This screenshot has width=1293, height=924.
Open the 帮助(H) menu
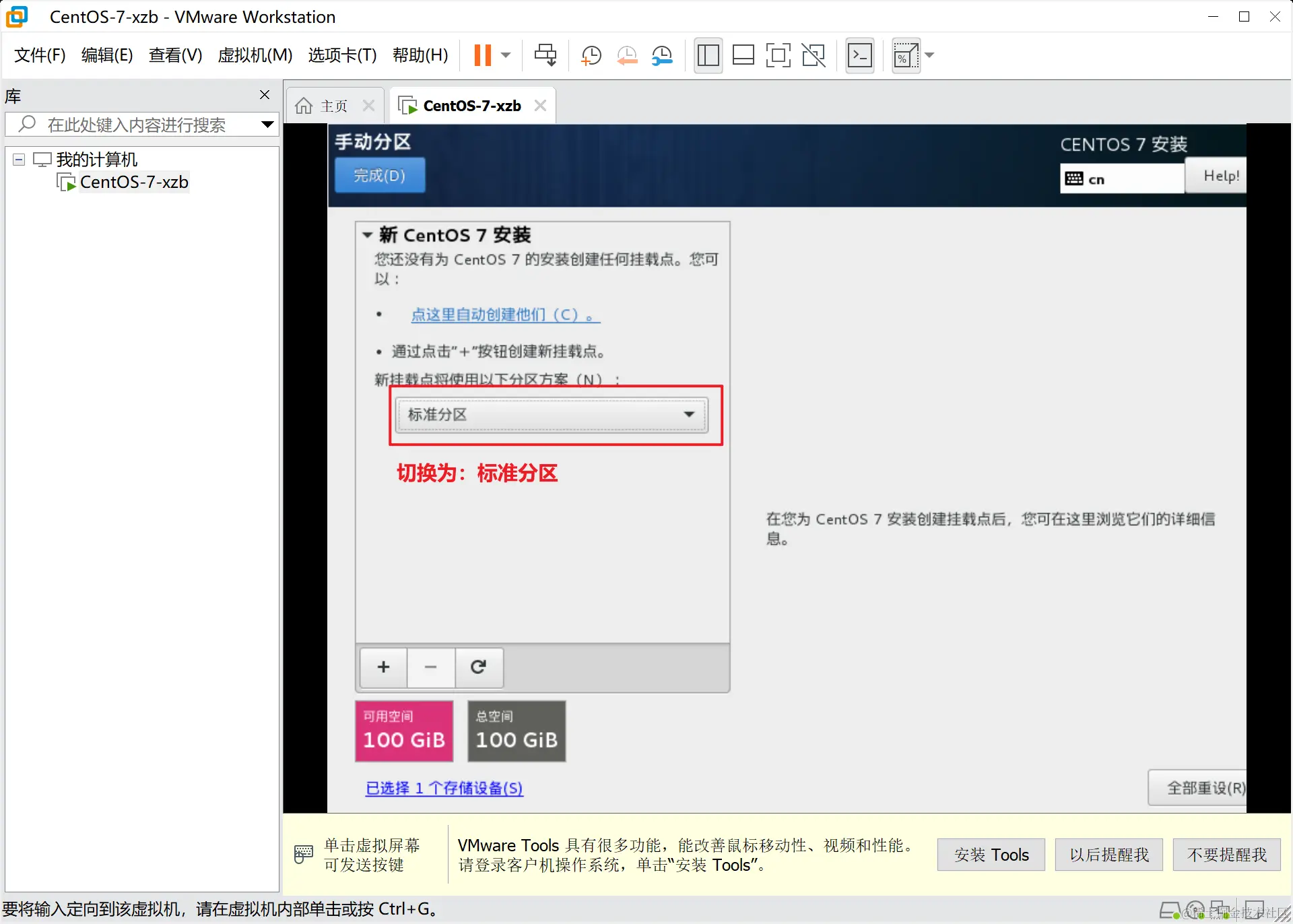pyautogui.click(x=420, y=55)
